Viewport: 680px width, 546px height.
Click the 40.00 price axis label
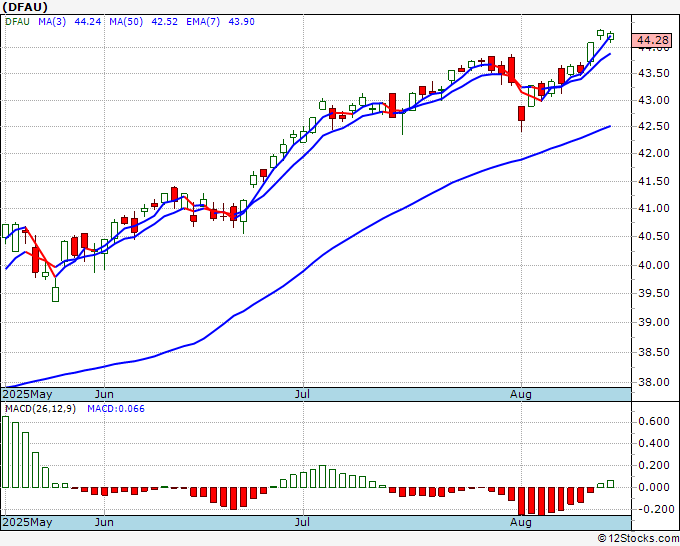pos(654,265)
